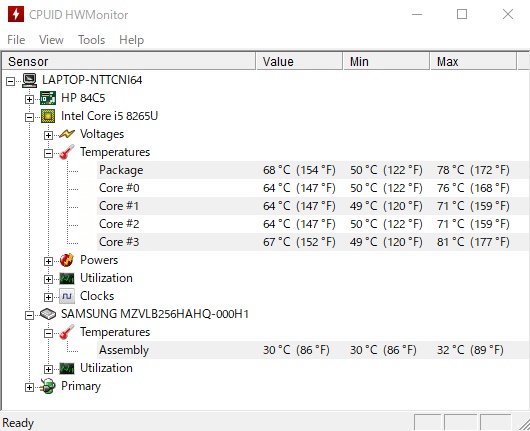The image size is (530, 431).
Task: Click the Intel Core i5 processor chip icon
Action: click(x=48, y=116)
